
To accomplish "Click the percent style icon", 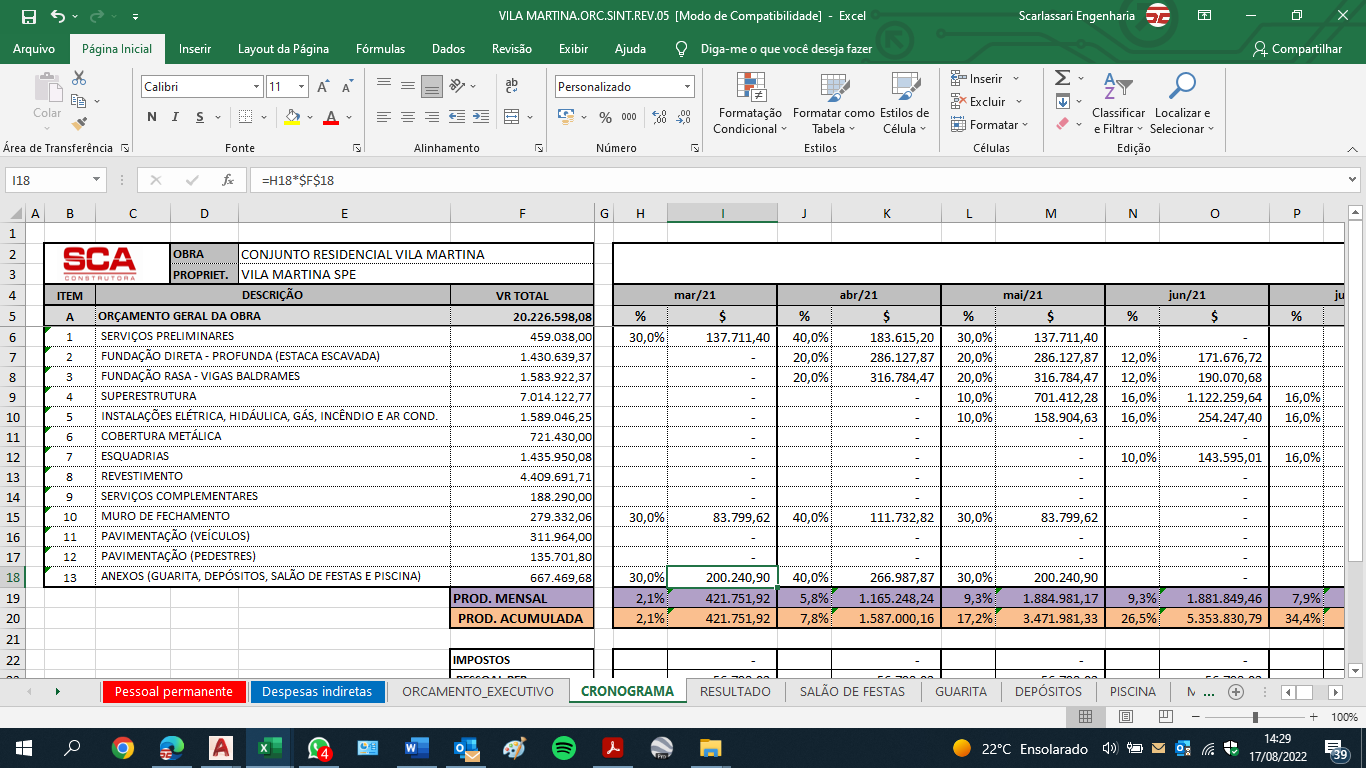I will tap(605, 117).
